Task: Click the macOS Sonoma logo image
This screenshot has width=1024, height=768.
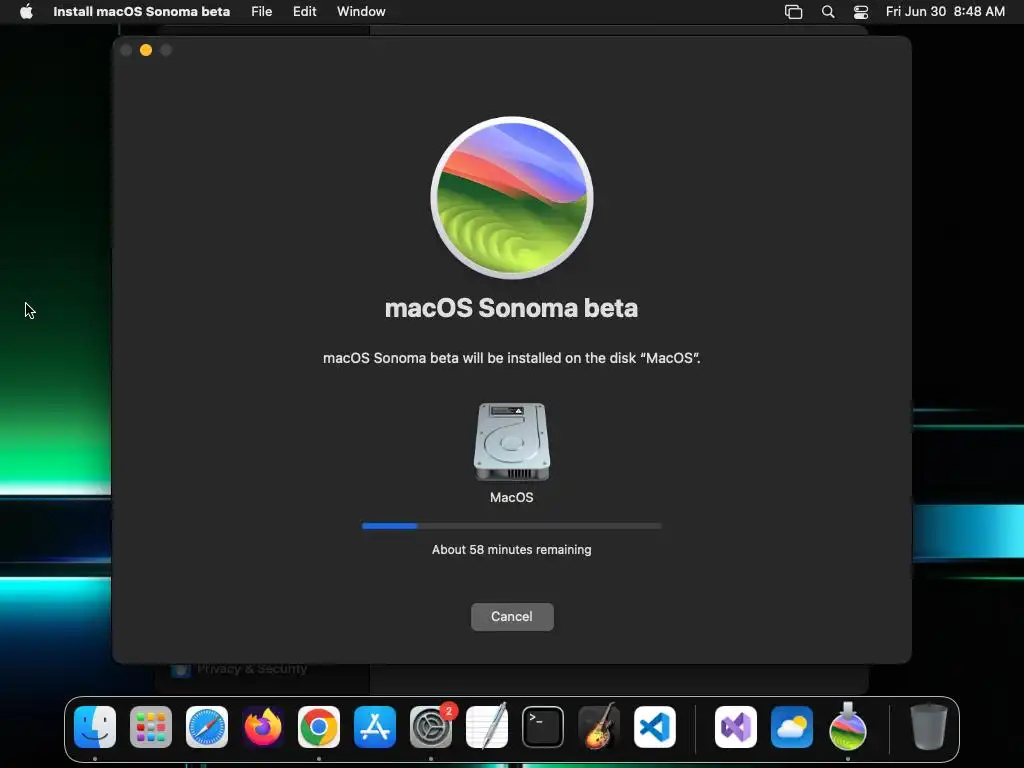Action: click(x=511, y=198)
